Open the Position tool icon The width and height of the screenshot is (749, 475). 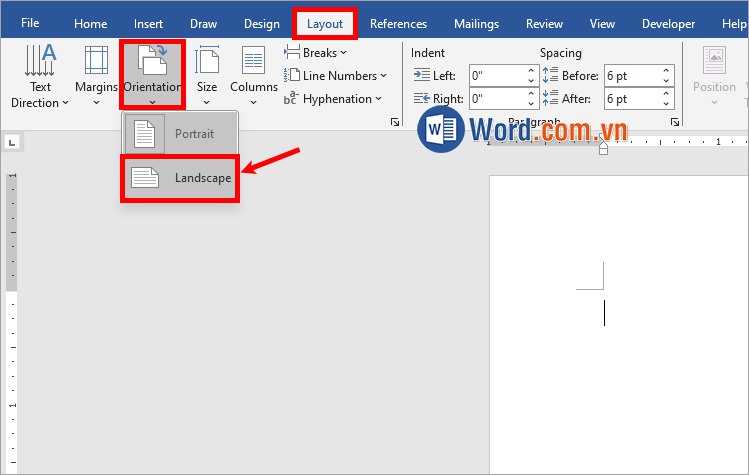714,63
